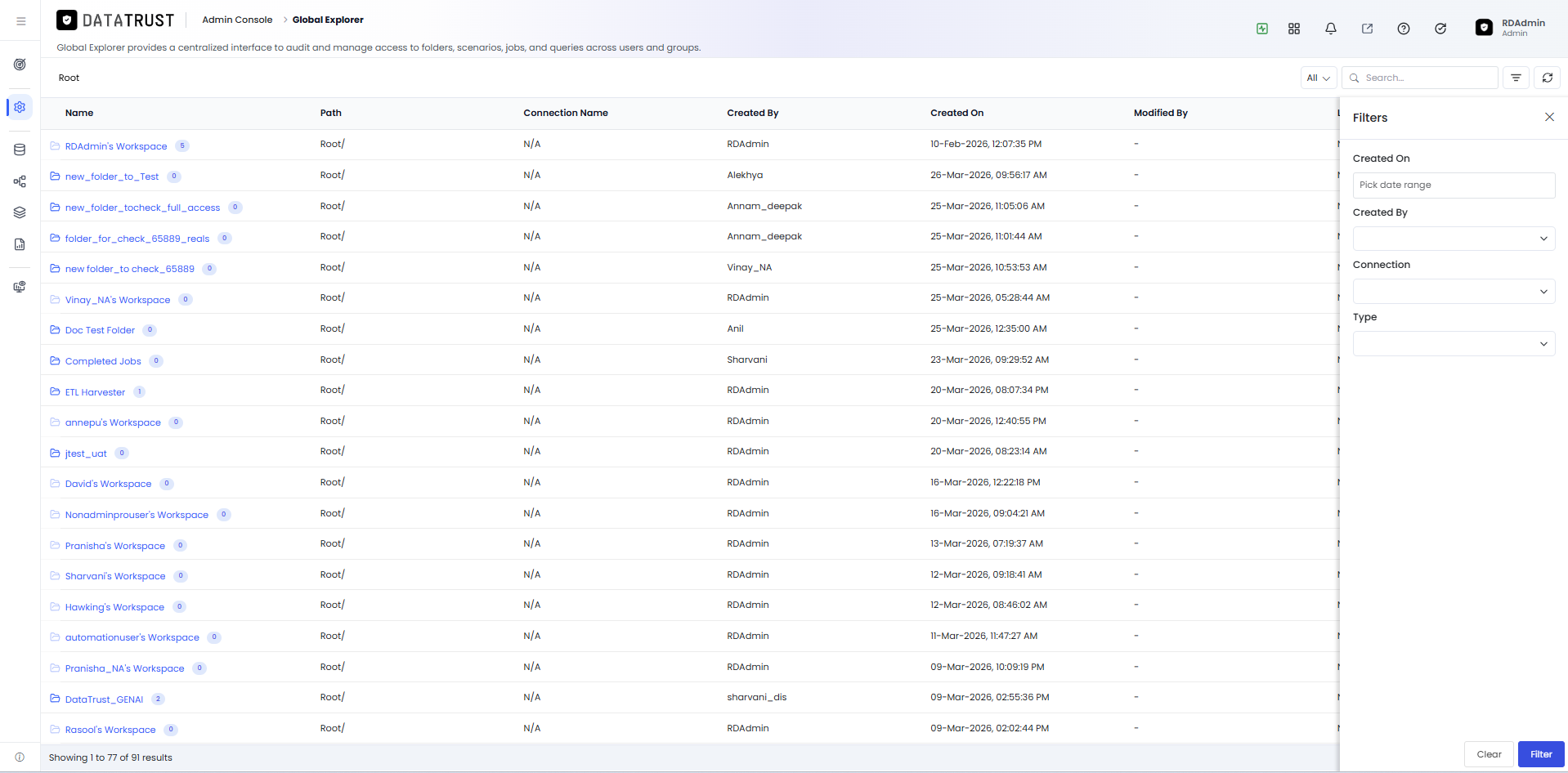Open folder_for_check_65889_reals link
Image resolution: width=1568 pixels, height=773 pixels.
click(137, 239)
